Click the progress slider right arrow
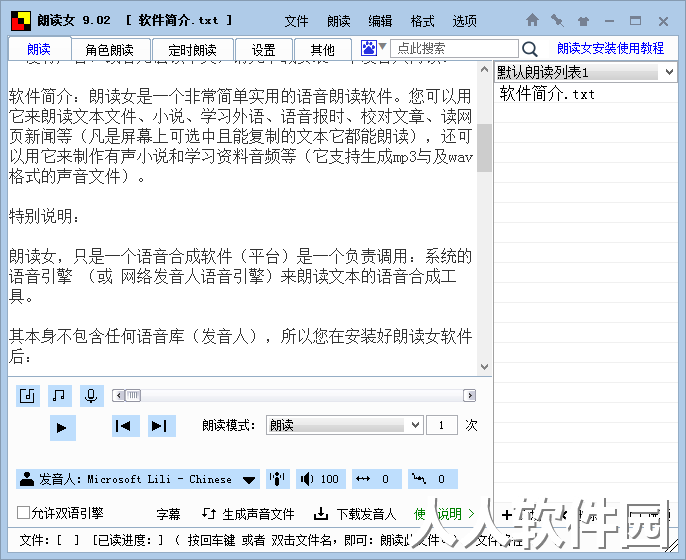This screenshot has width=686, height=560. tap(470, 396)
